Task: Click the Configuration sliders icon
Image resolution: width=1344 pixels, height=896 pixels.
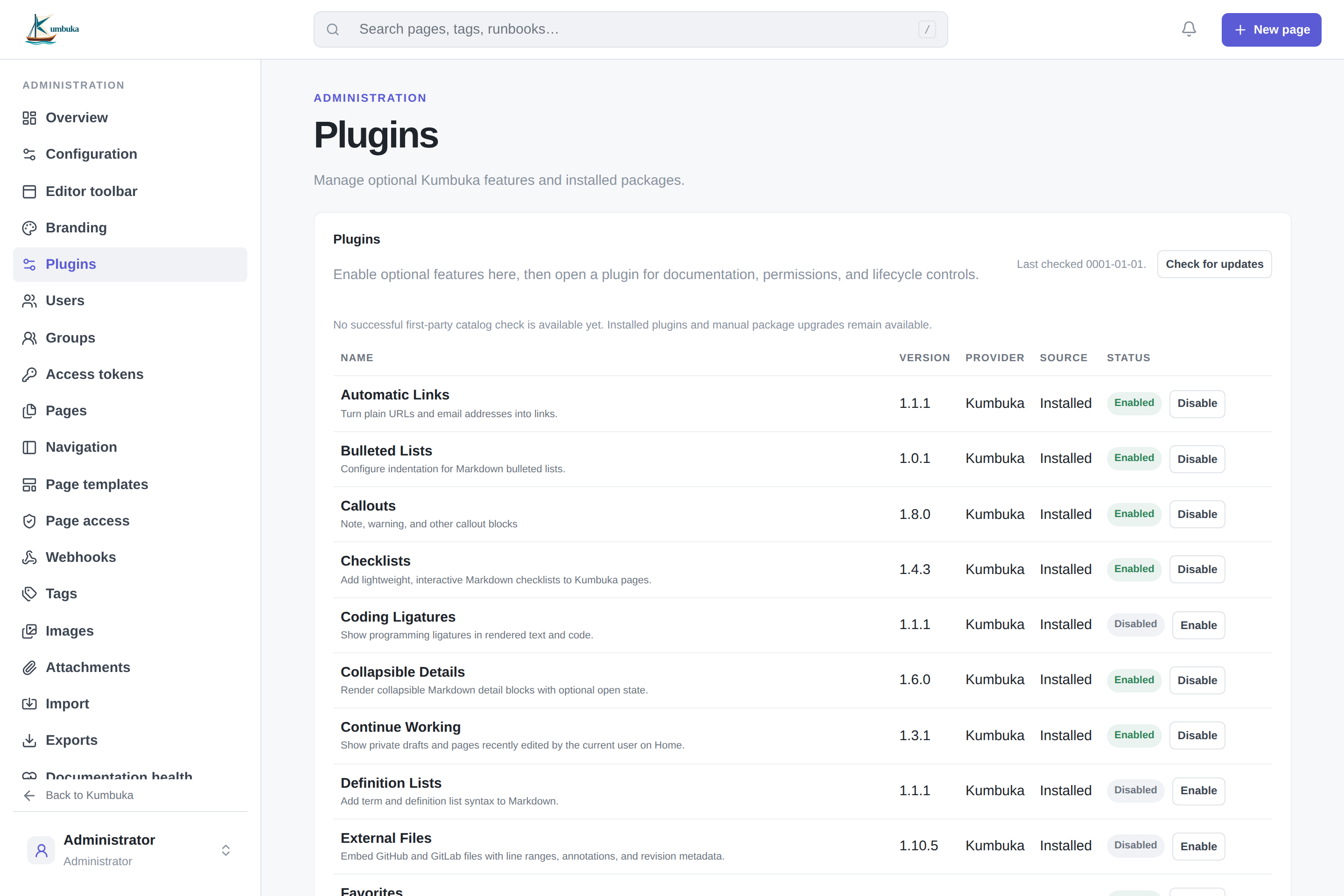Action: coord(29,154)
